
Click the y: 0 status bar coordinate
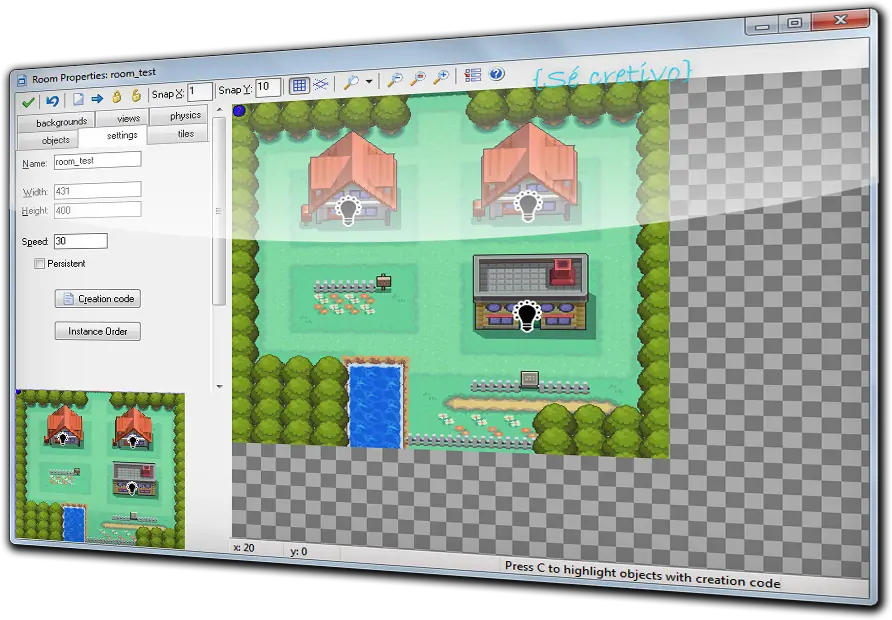tap(299, 551)
